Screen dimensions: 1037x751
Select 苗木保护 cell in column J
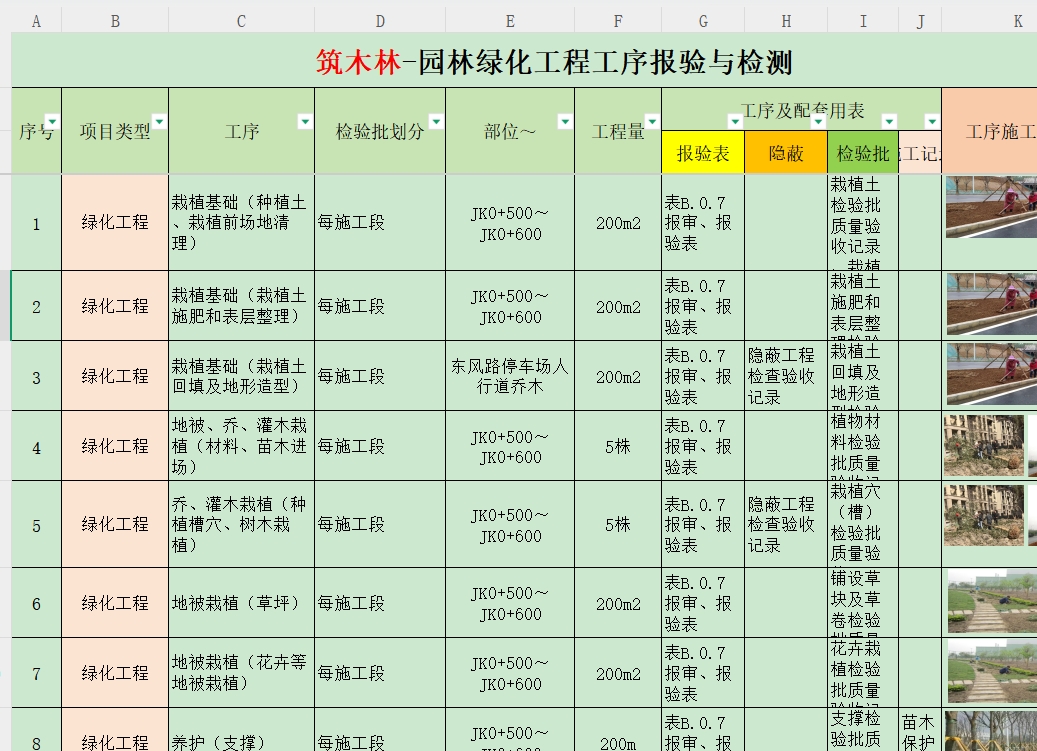pyautogui.click(x=920, y=730)
